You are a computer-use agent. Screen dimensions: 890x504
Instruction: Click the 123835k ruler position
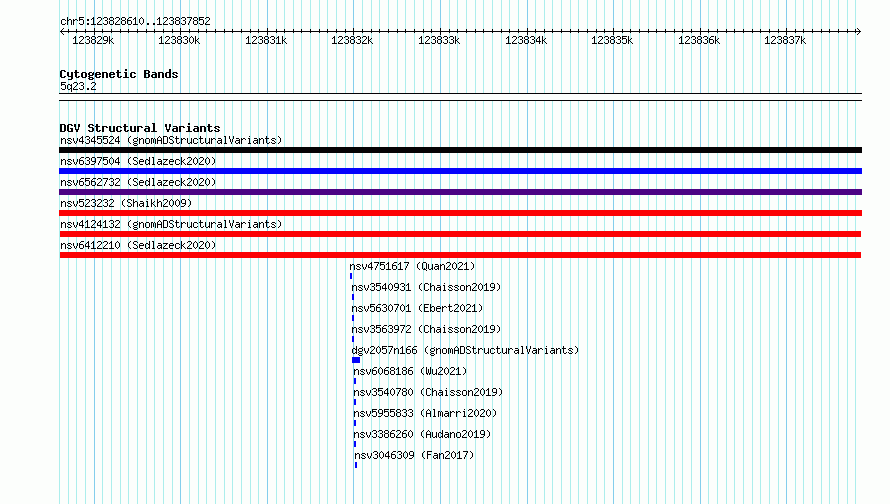pyautogui.click(x=612, y=40)
